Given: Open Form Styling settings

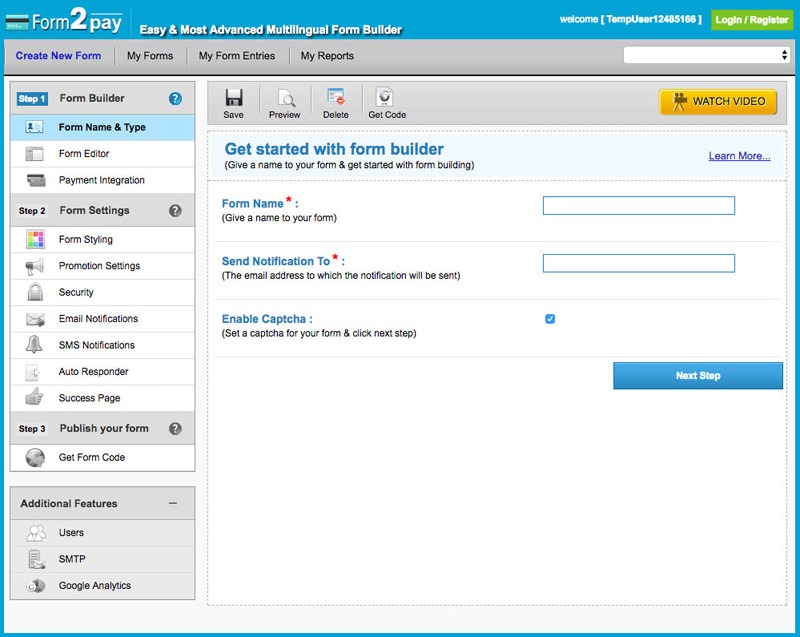Looking at the screenshot, I should point(102,239).
